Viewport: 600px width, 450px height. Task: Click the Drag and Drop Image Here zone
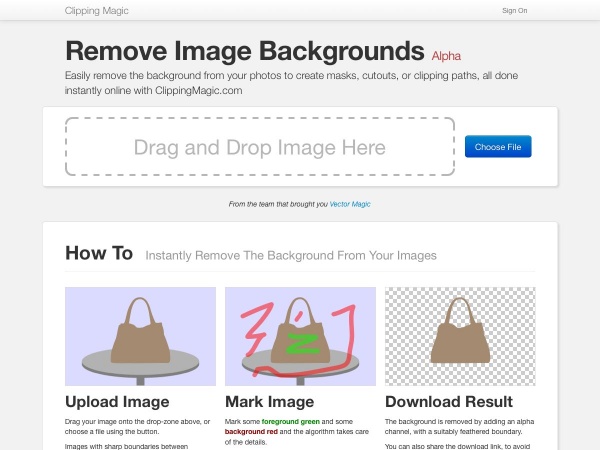coord(260,147)
